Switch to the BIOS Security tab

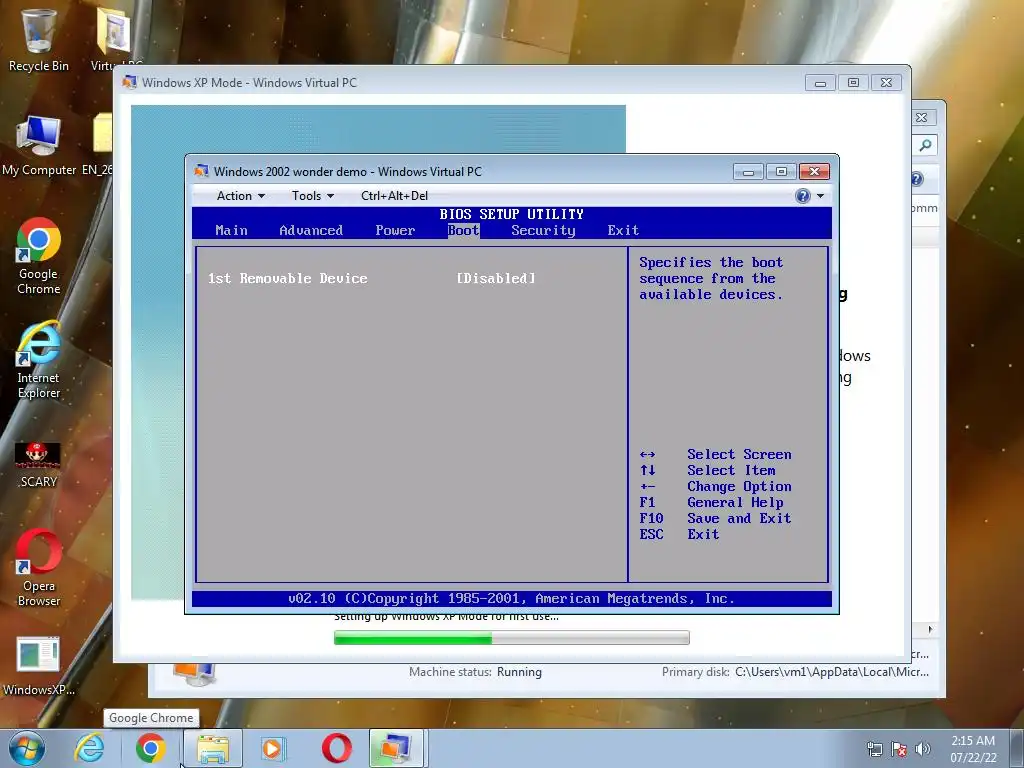(x=543, y=231)
